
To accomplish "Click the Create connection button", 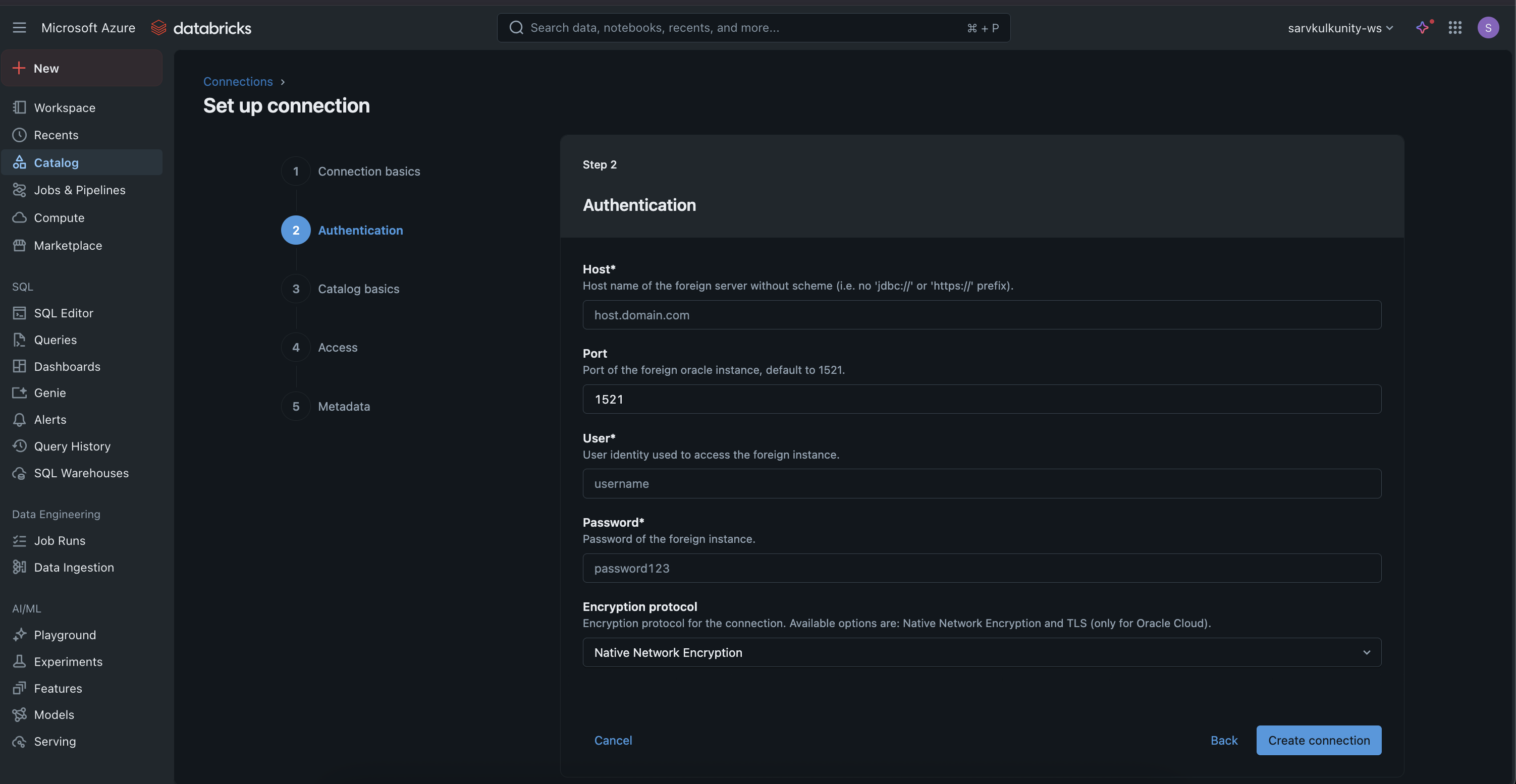I will 1318,740.
